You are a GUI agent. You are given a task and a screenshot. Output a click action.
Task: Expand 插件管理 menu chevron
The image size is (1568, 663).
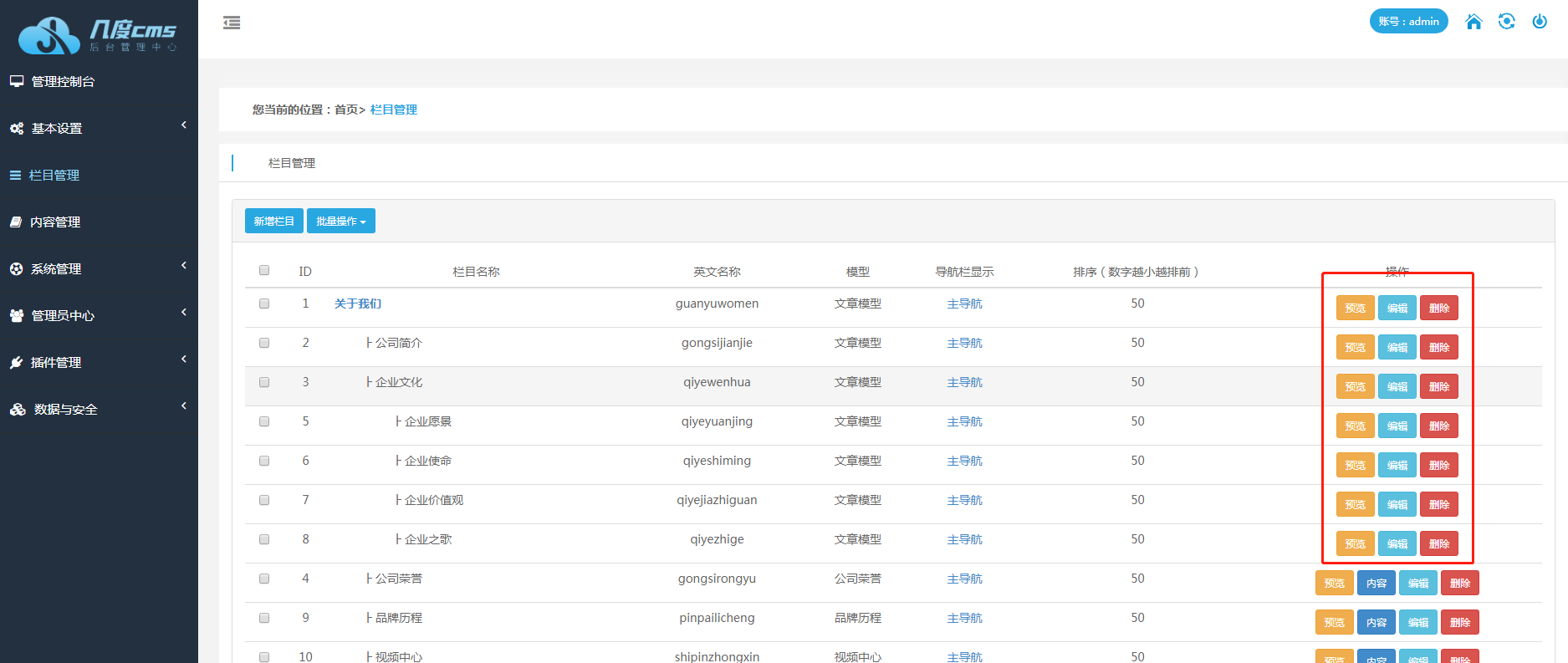click(184, 360)
